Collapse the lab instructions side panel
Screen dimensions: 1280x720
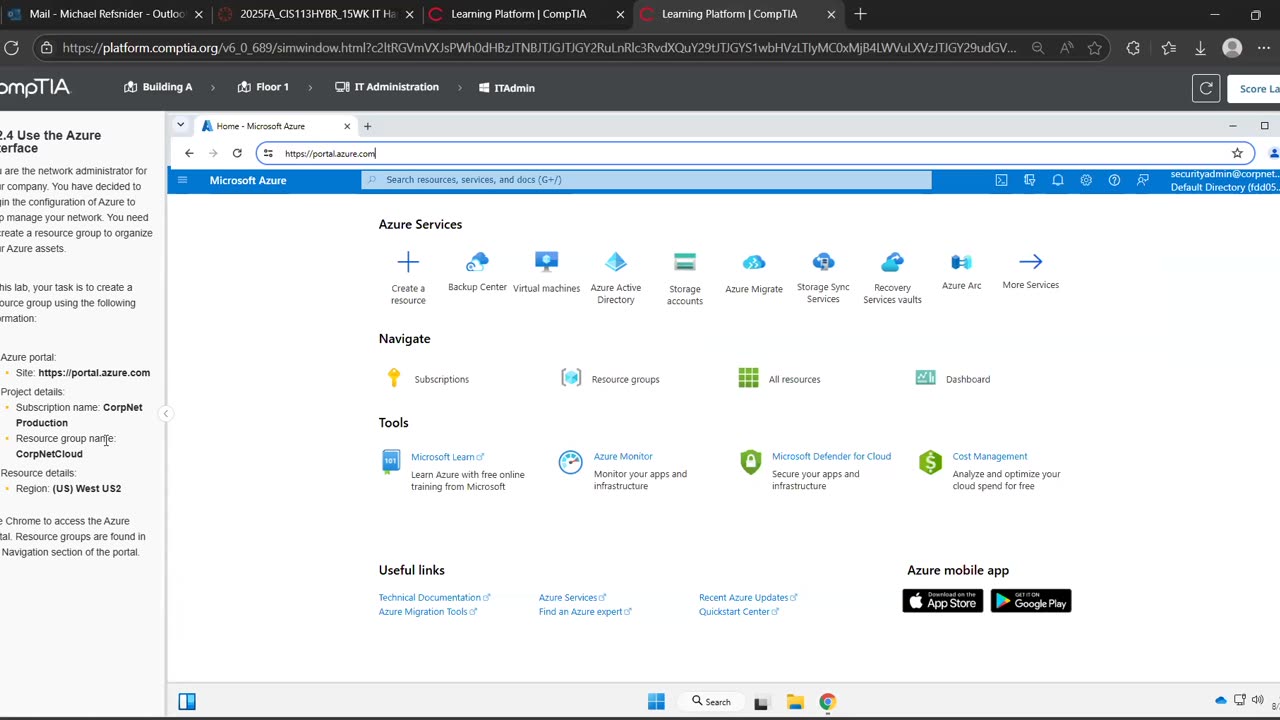point(166,413)
